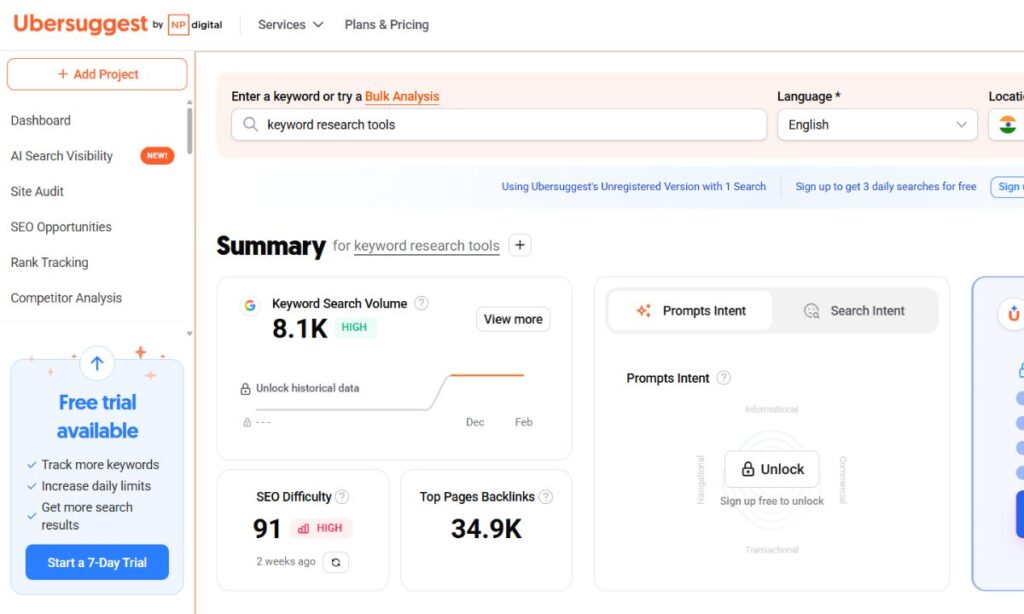Open the Plans & Pricing page
1024x614 pixels.
(x=386, y=24)
